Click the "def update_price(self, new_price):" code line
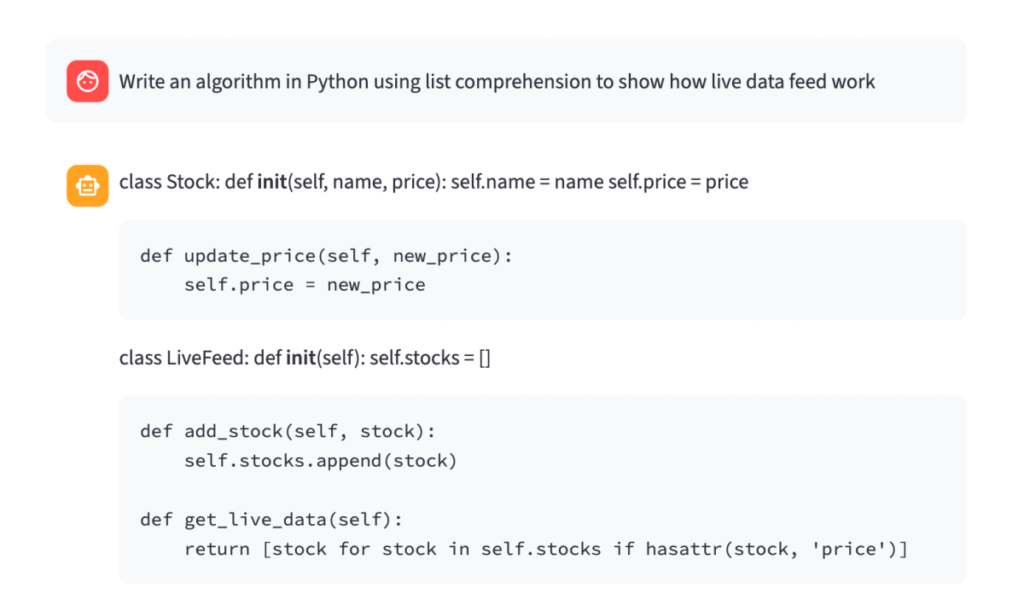The image size is (1024, 606). pos(326,256)
